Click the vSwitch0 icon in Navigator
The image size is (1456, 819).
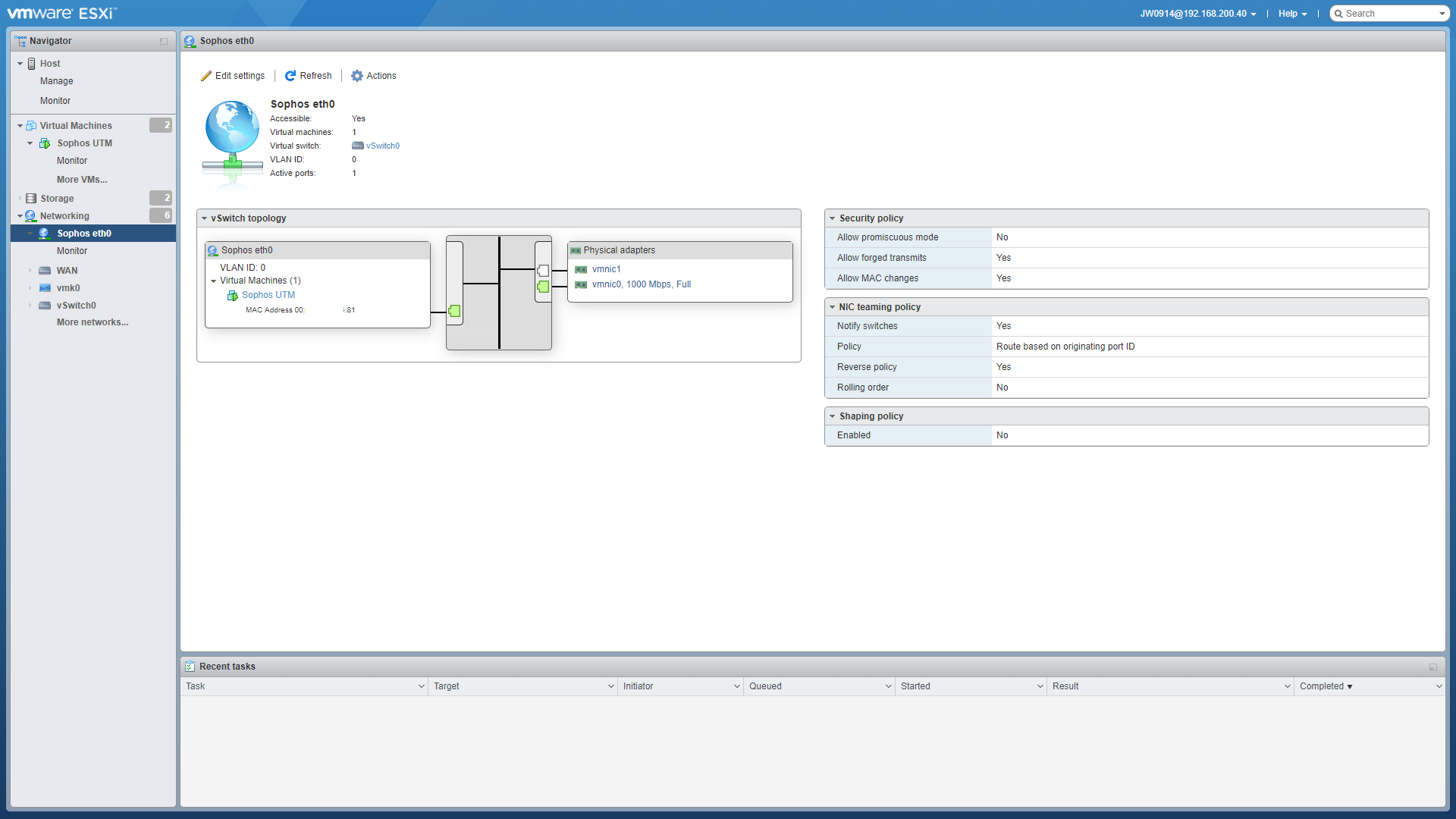(45, 306)
